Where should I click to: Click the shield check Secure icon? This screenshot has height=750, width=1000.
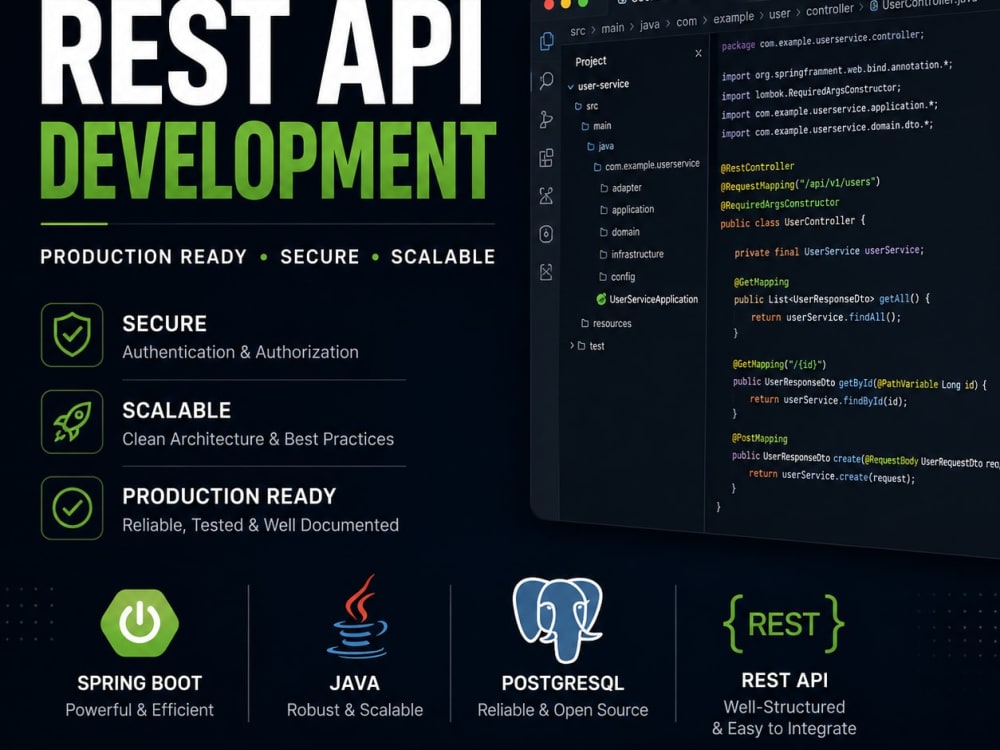(72, 335)
